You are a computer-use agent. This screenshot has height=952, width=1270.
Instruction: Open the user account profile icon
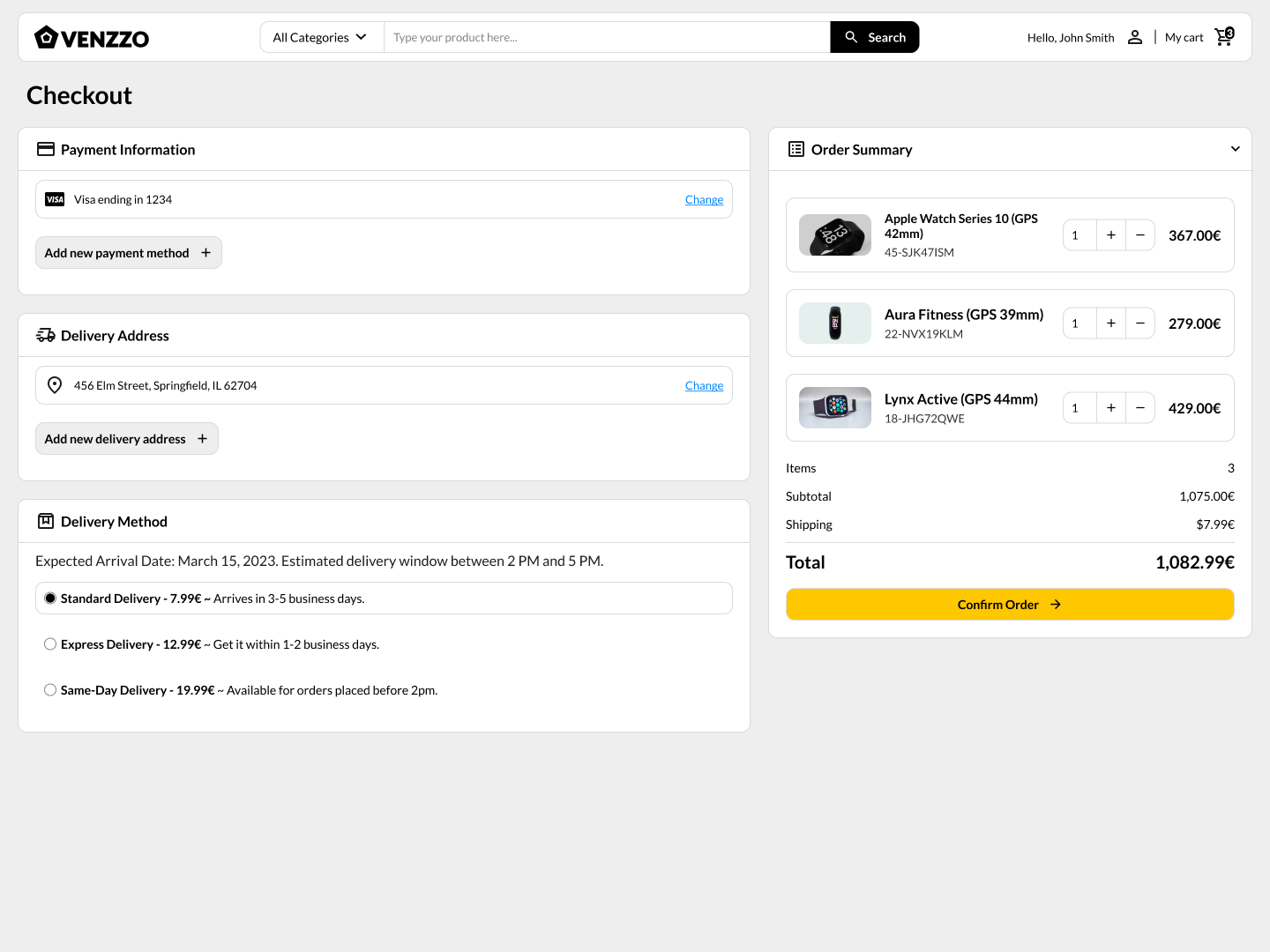tap(1135, 37)
